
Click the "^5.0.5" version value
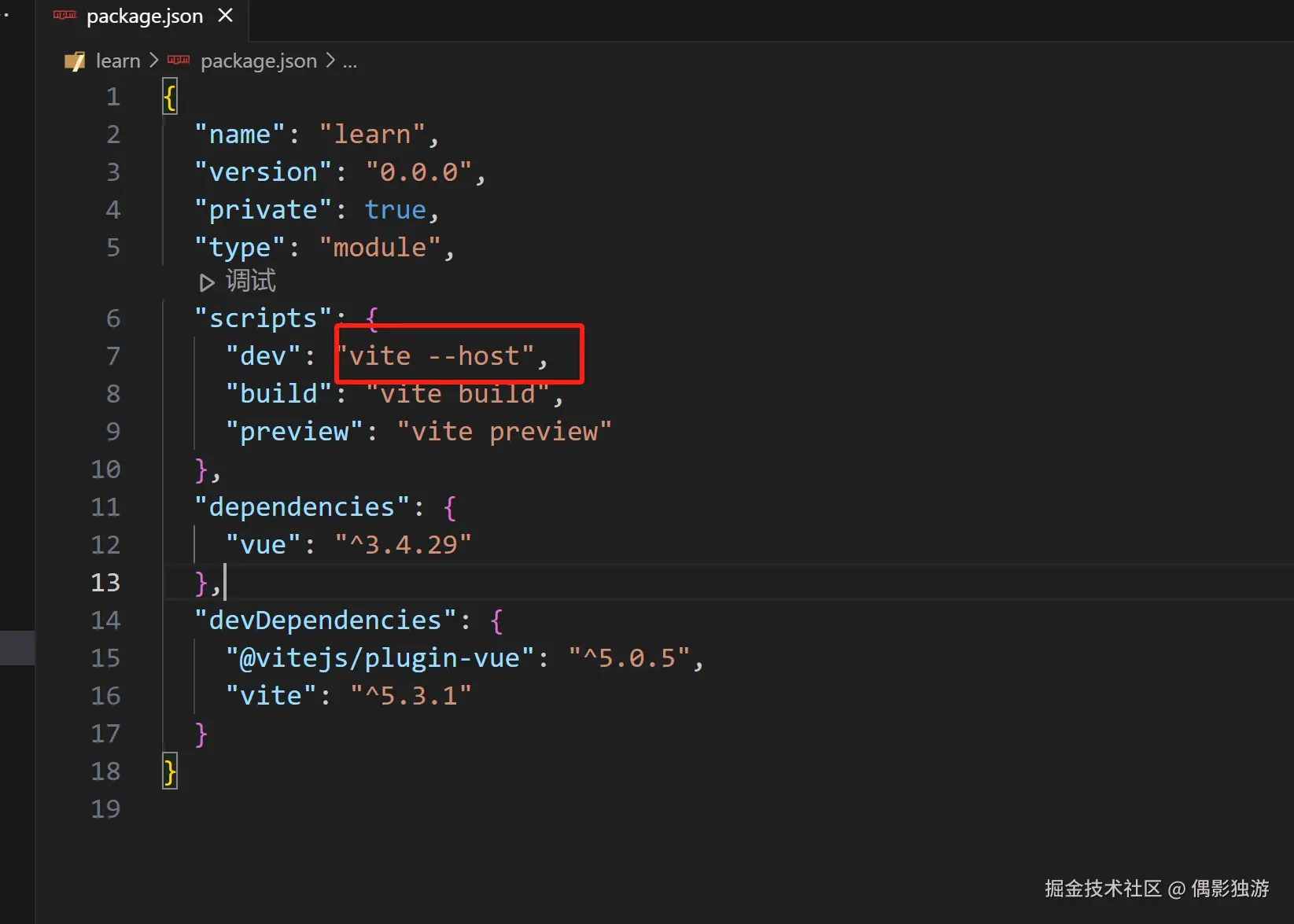[629, 658]
